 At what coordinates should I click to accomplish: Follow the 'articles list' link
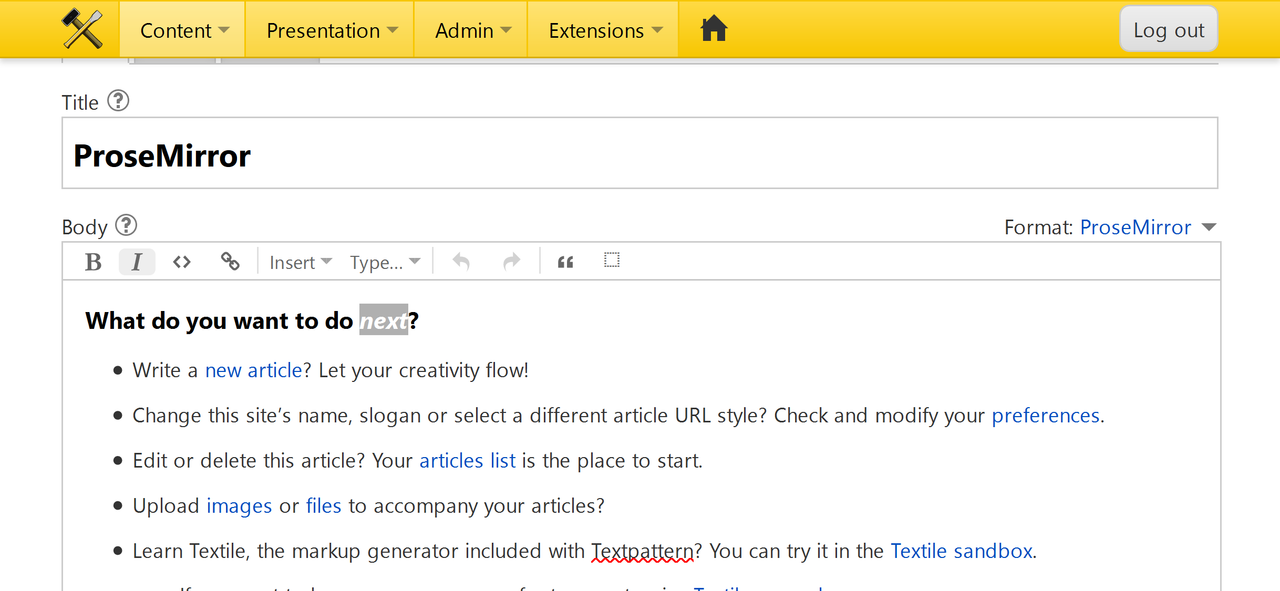[467, 460]
